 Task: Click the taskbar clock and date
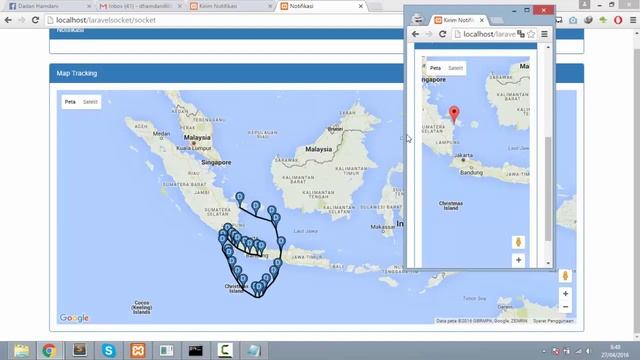(614, 351)
